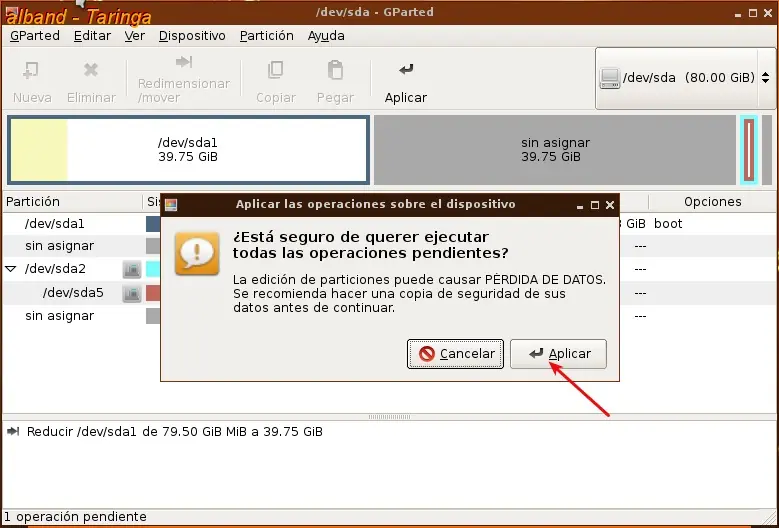Open the Editar menu
The width and height of the screenshot is (779, 528).
point(92,36)
